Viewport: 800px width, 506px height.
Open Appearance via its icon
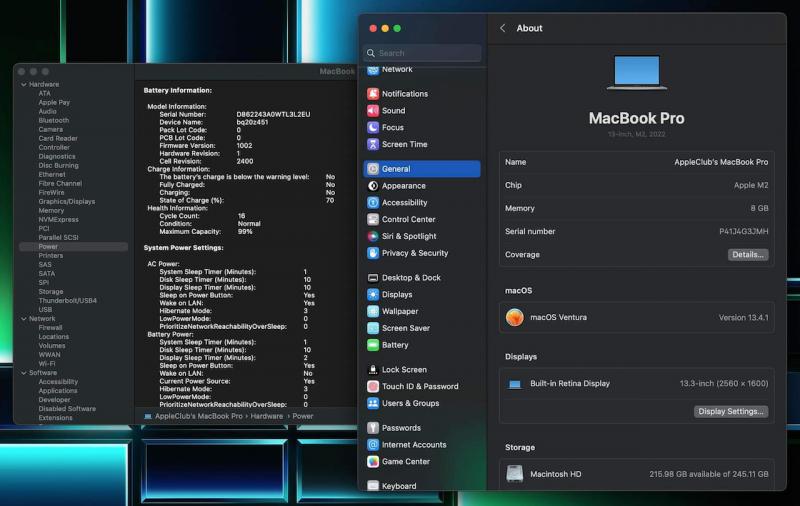pyautogui.click(x=373, y=186)
